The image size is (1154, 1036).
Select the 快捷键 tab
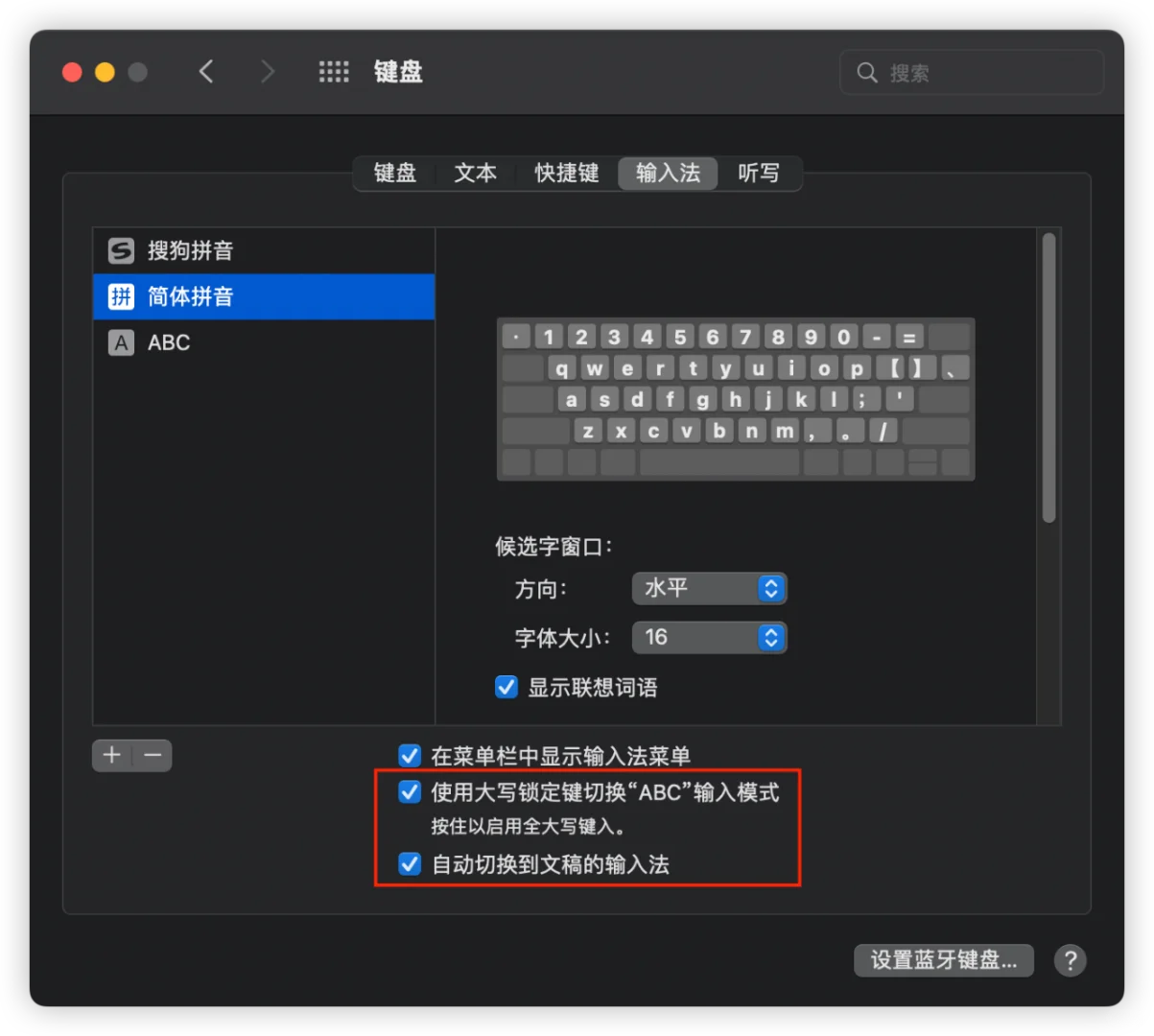point(566,174)
